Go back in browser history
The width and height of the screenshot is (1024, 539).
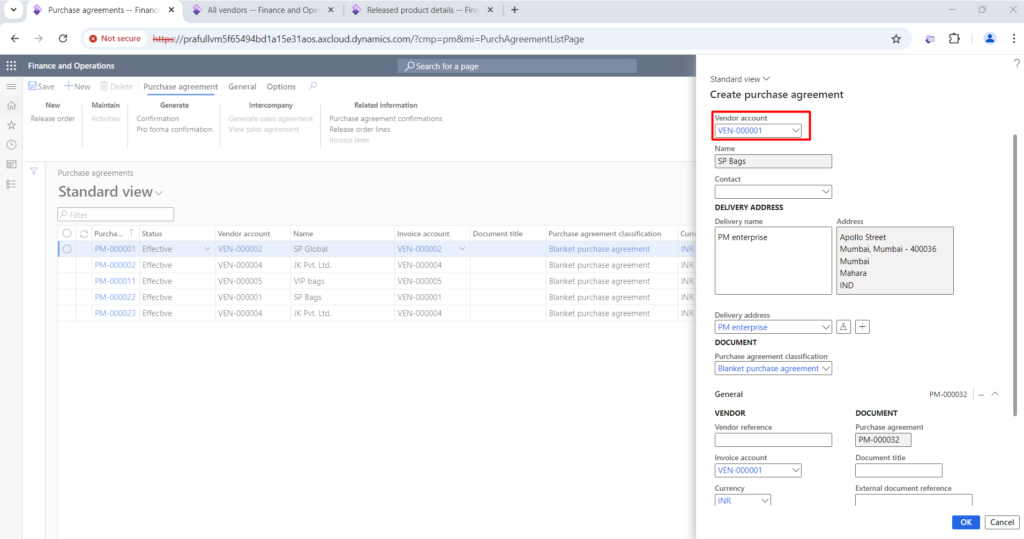15,39
